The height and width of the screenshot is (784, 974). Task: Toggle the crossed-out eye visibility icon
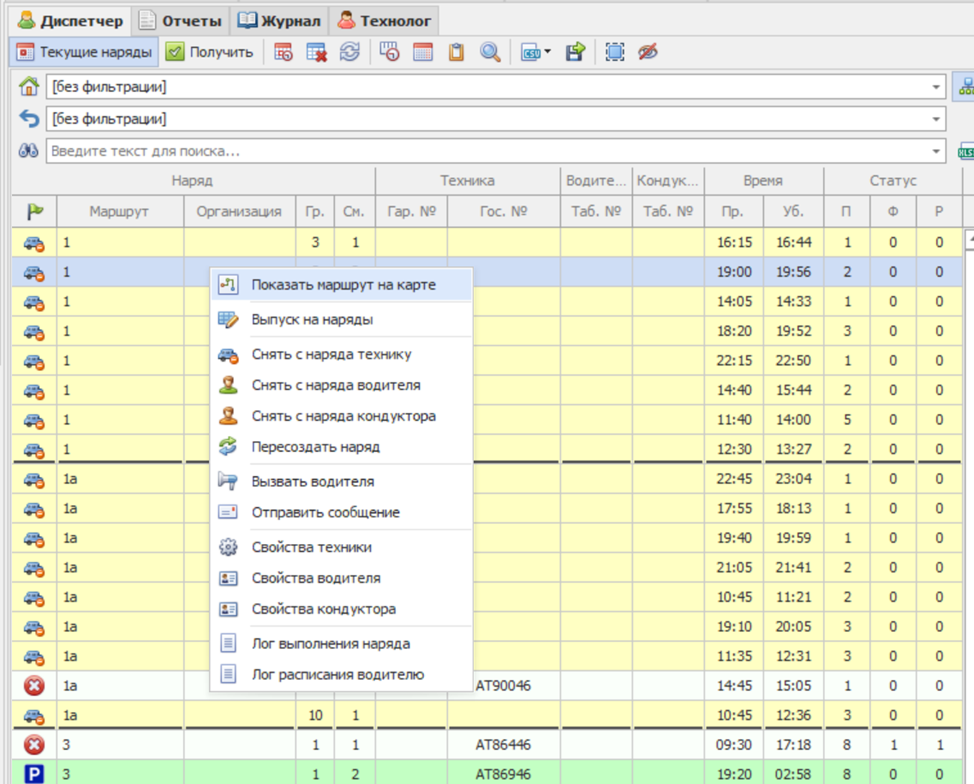[648, 52]
